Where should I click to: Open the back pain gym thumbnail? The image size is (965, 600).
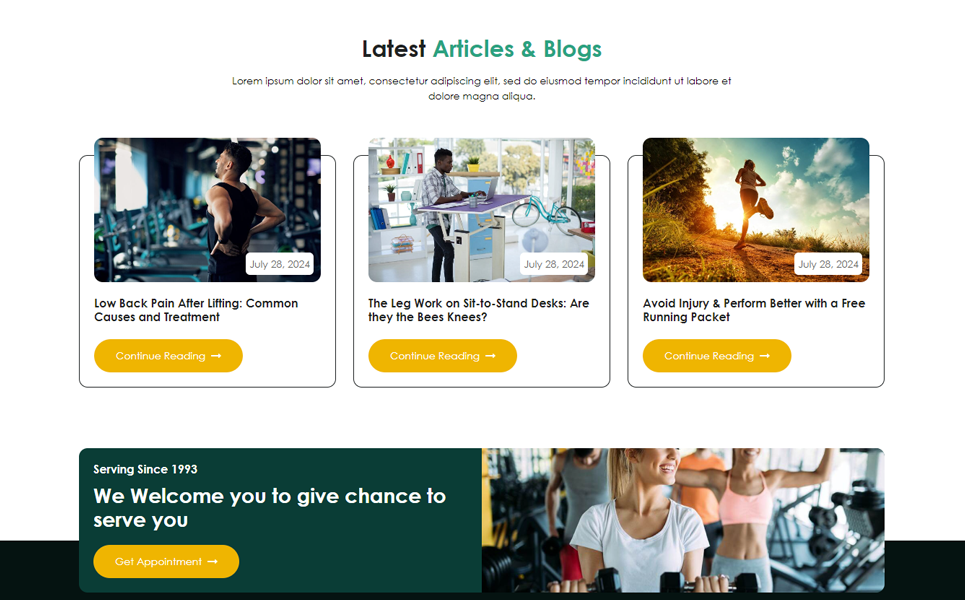[207, 210]
